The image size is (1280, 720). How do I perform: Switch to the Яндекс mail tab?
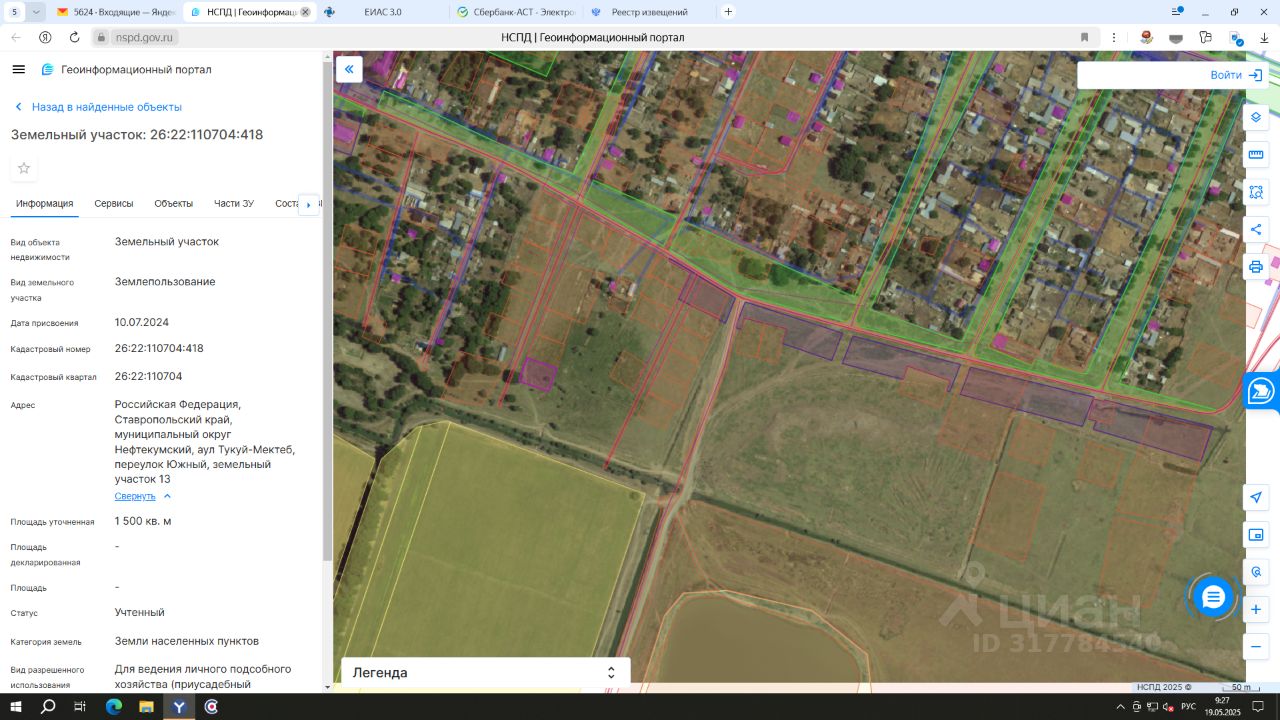coord(115,12)
